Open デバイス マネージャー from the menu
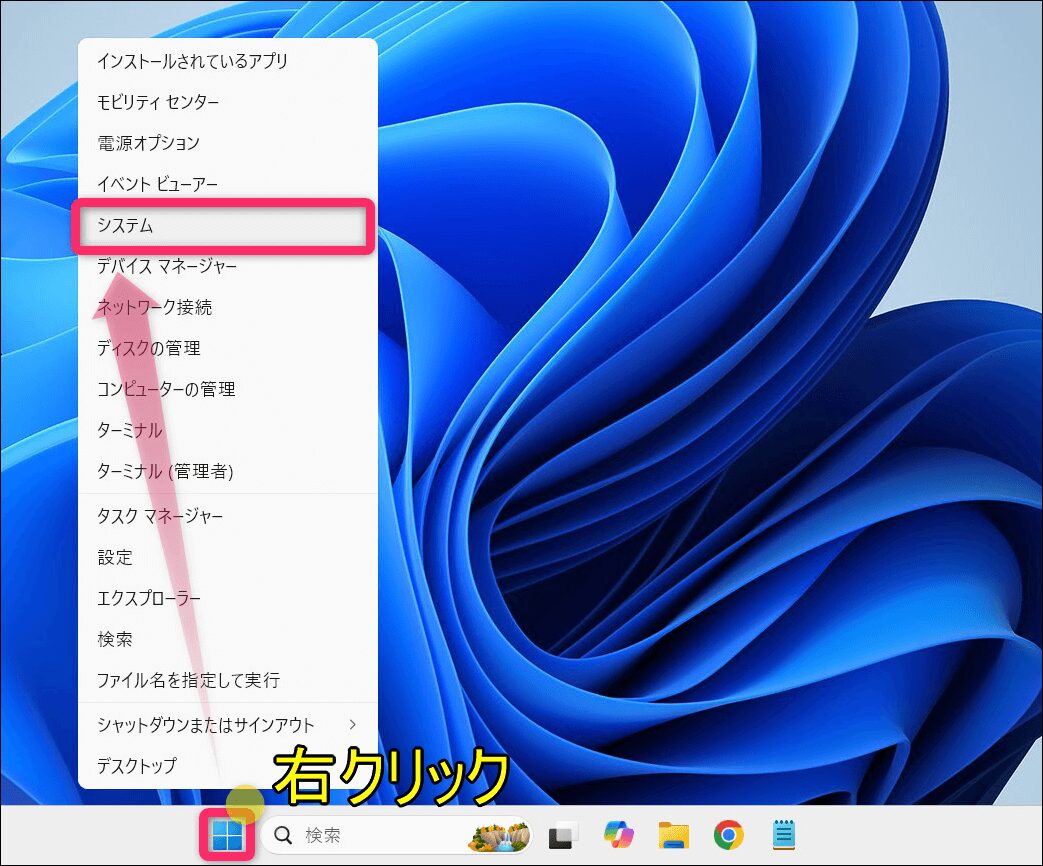This screenshot has width=1043, height=866. click(167, 267)
